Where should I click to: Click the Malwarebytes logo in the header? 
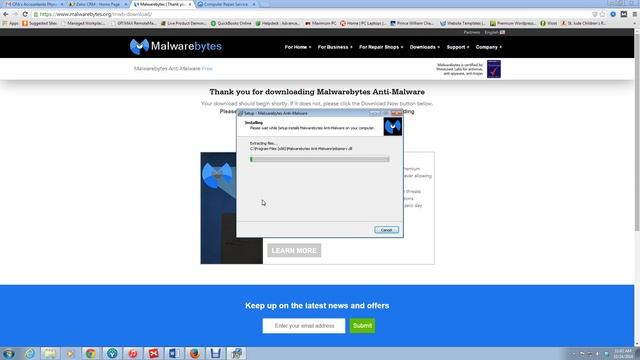pyautogui.click(x=176, y=47)
